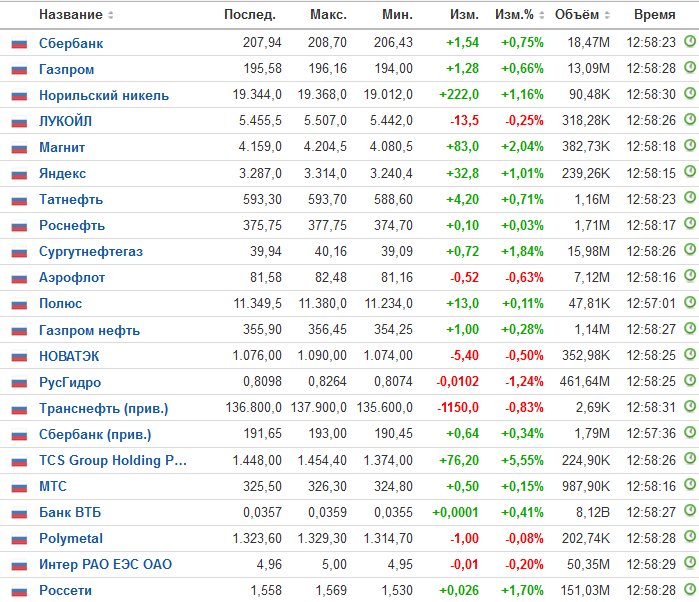Open the Сбербанк stock link
This screenshot has height=602, width=699.
pos(71,43)
